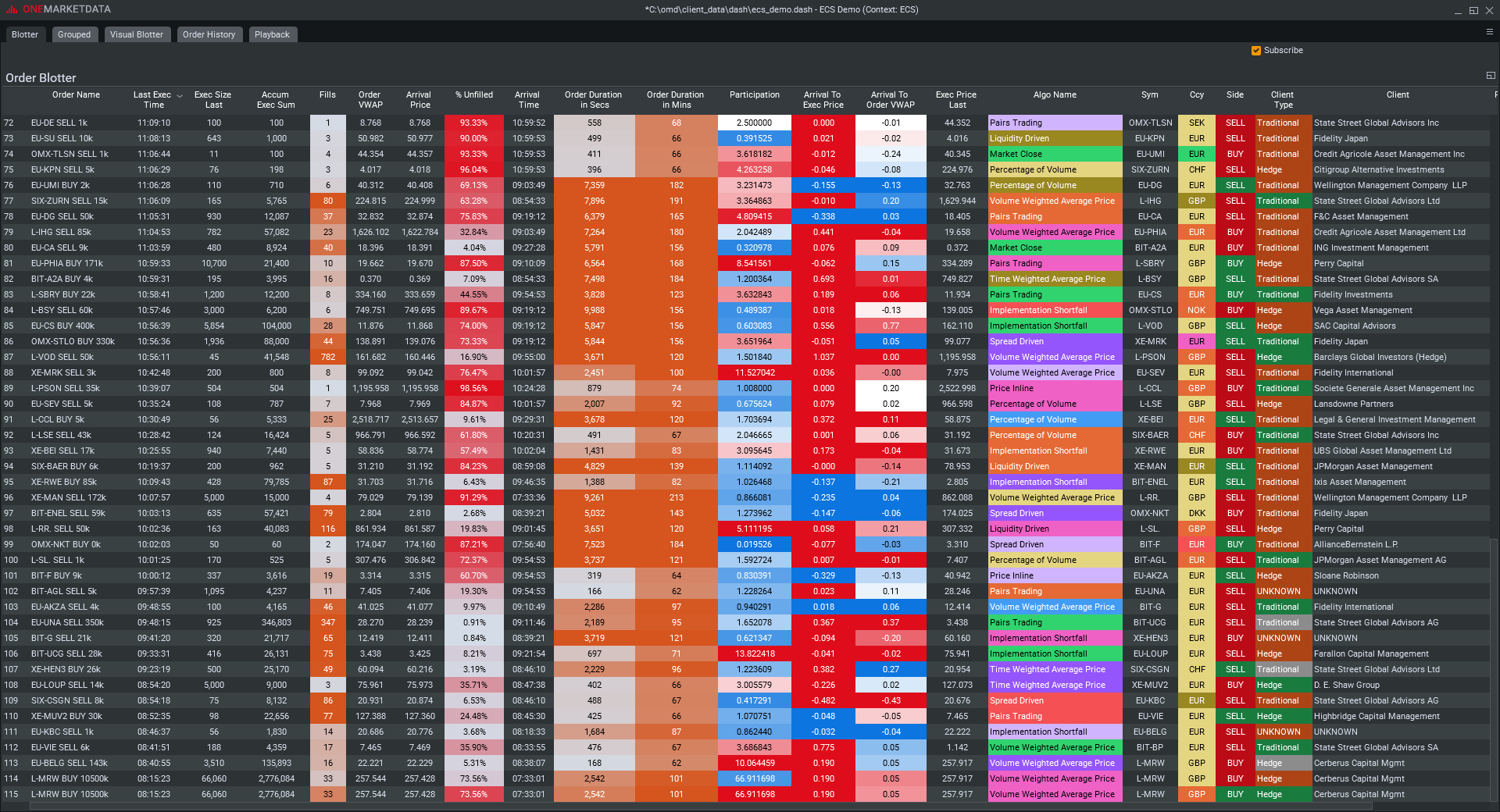The height and width of the screenshot is (812, 1500).
Task: Select order EU-PHIA BUY 171k
Action: (x=67, y=264)
